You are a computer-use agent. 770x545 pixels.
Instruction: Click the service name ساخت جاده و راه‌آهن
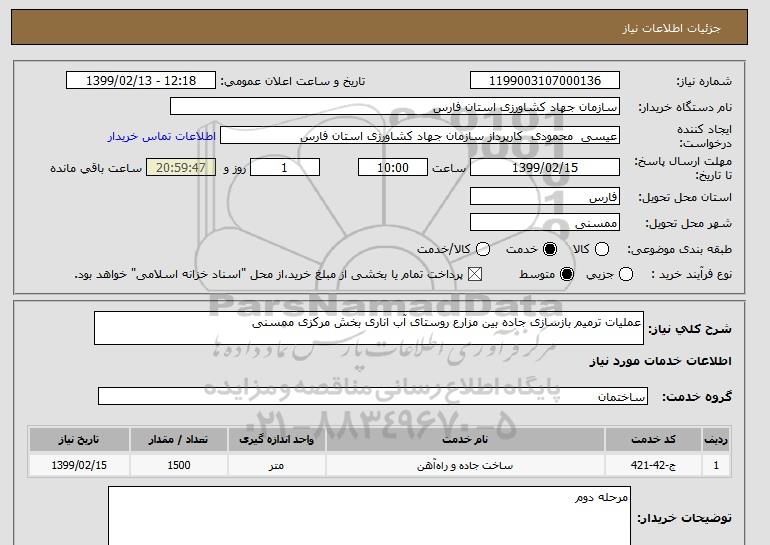465,465
